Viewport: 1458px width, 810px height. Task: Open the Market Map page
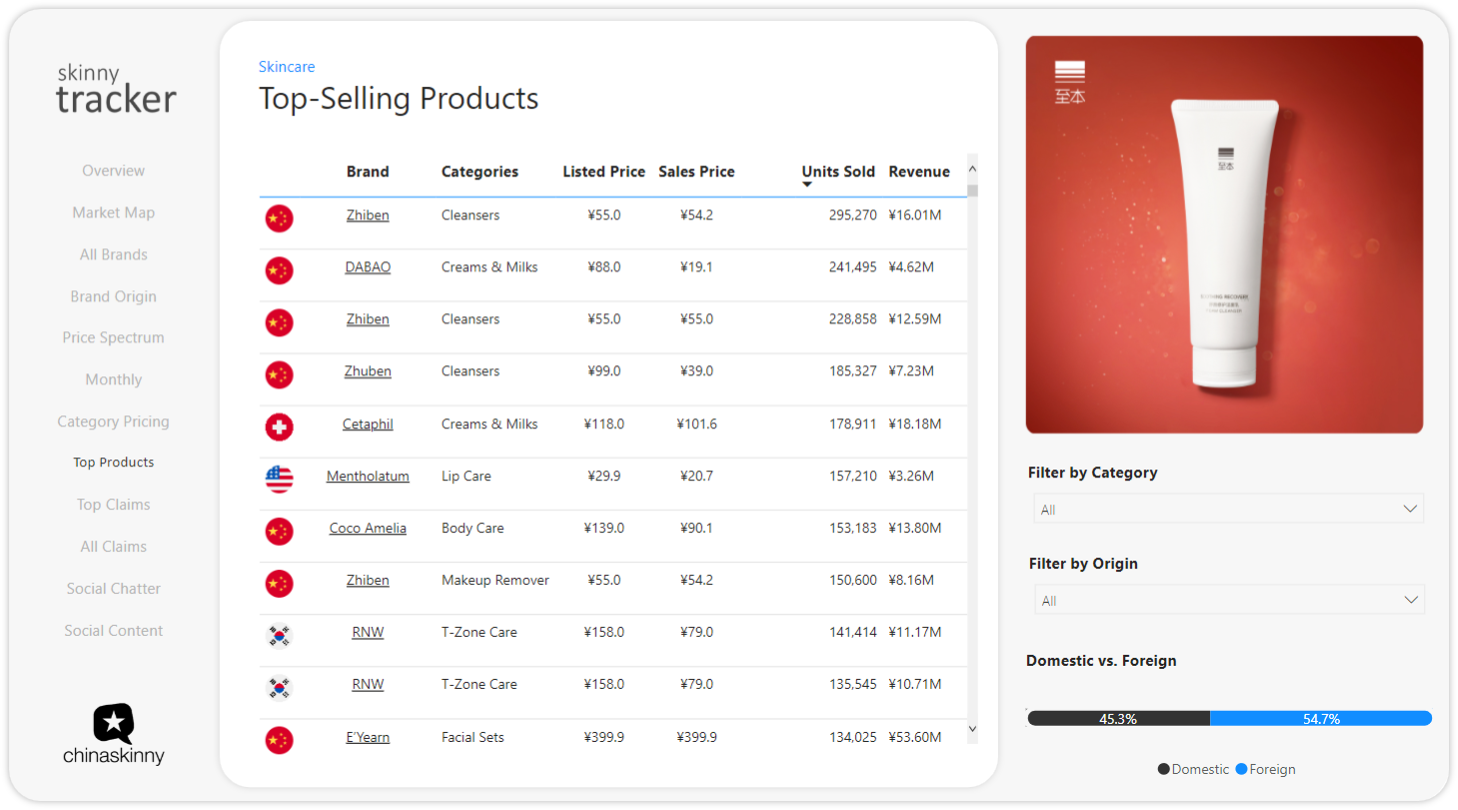click(x=114, y=213)
